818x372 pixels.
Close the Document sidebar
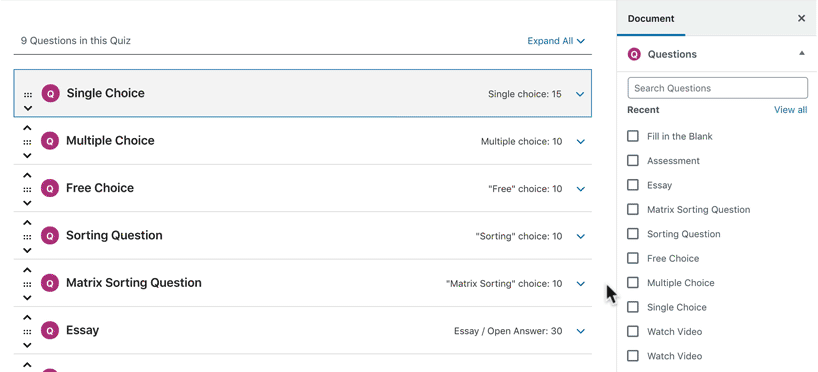(802, 19)
